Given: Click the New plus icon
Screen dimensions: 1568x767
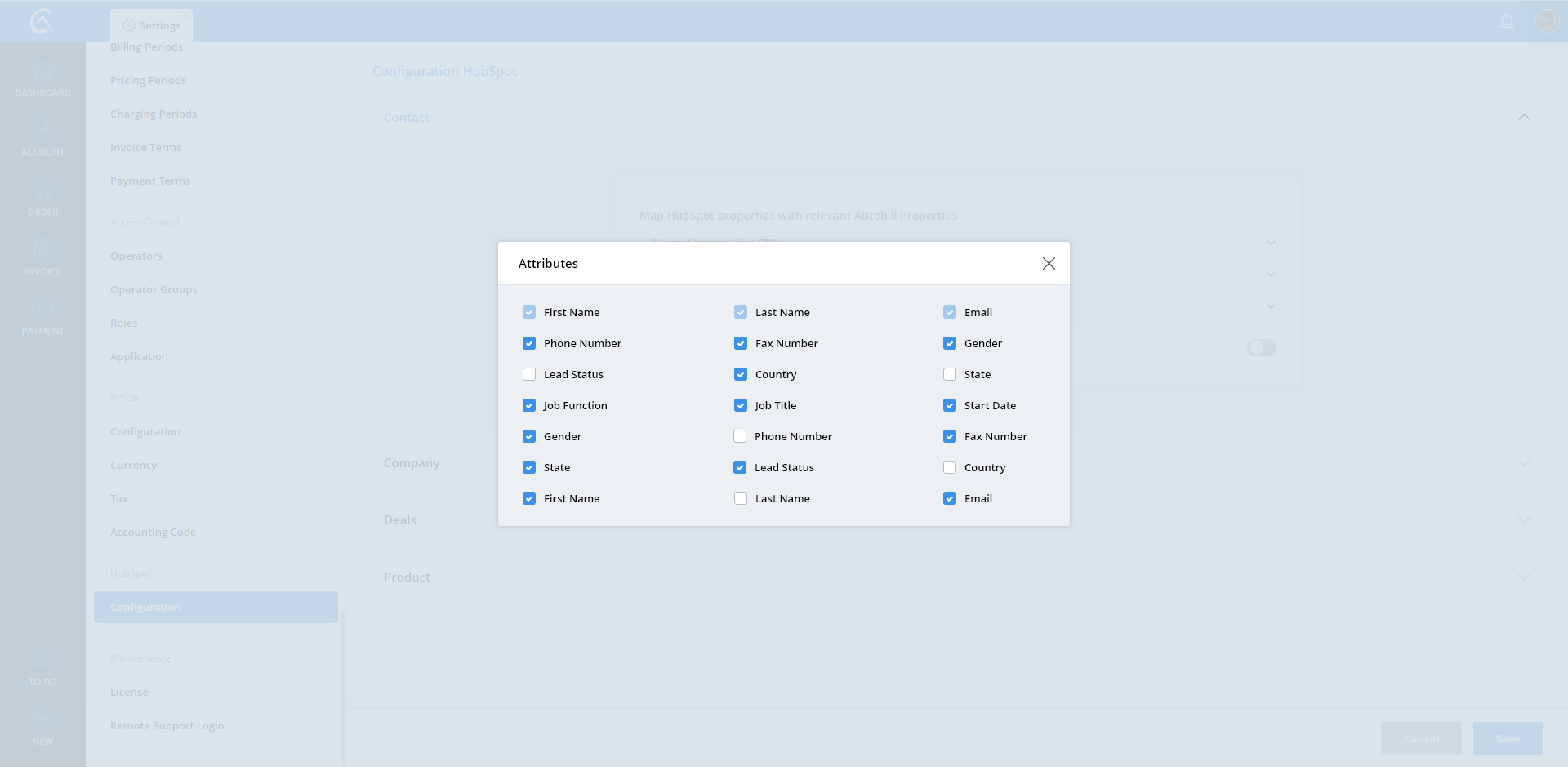Looking at the screenshot, I should pos(42,720).
